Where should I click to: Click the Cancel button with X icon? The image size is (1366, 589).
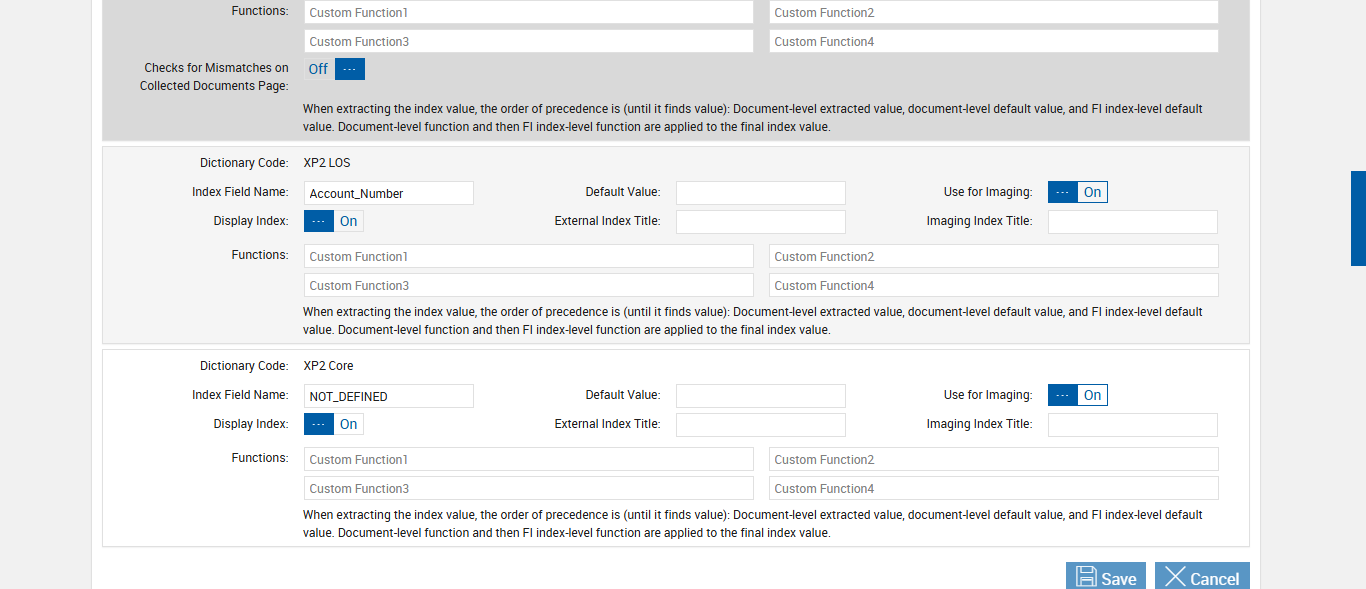[x=1202, y=577]
